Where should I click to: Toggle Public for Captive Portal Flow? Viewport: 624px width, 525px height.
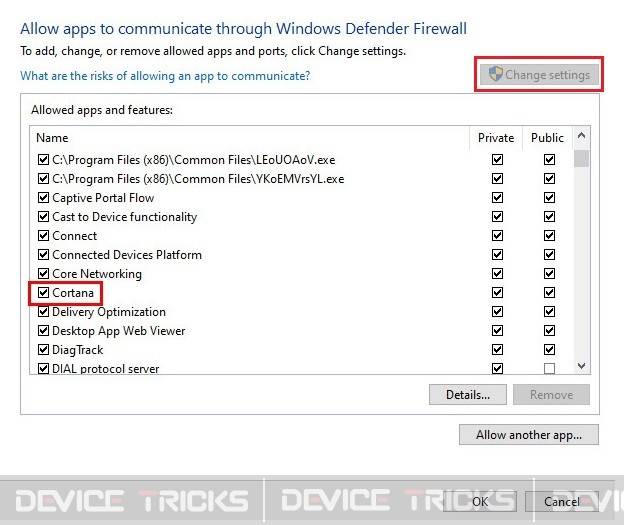click(549, 198)
